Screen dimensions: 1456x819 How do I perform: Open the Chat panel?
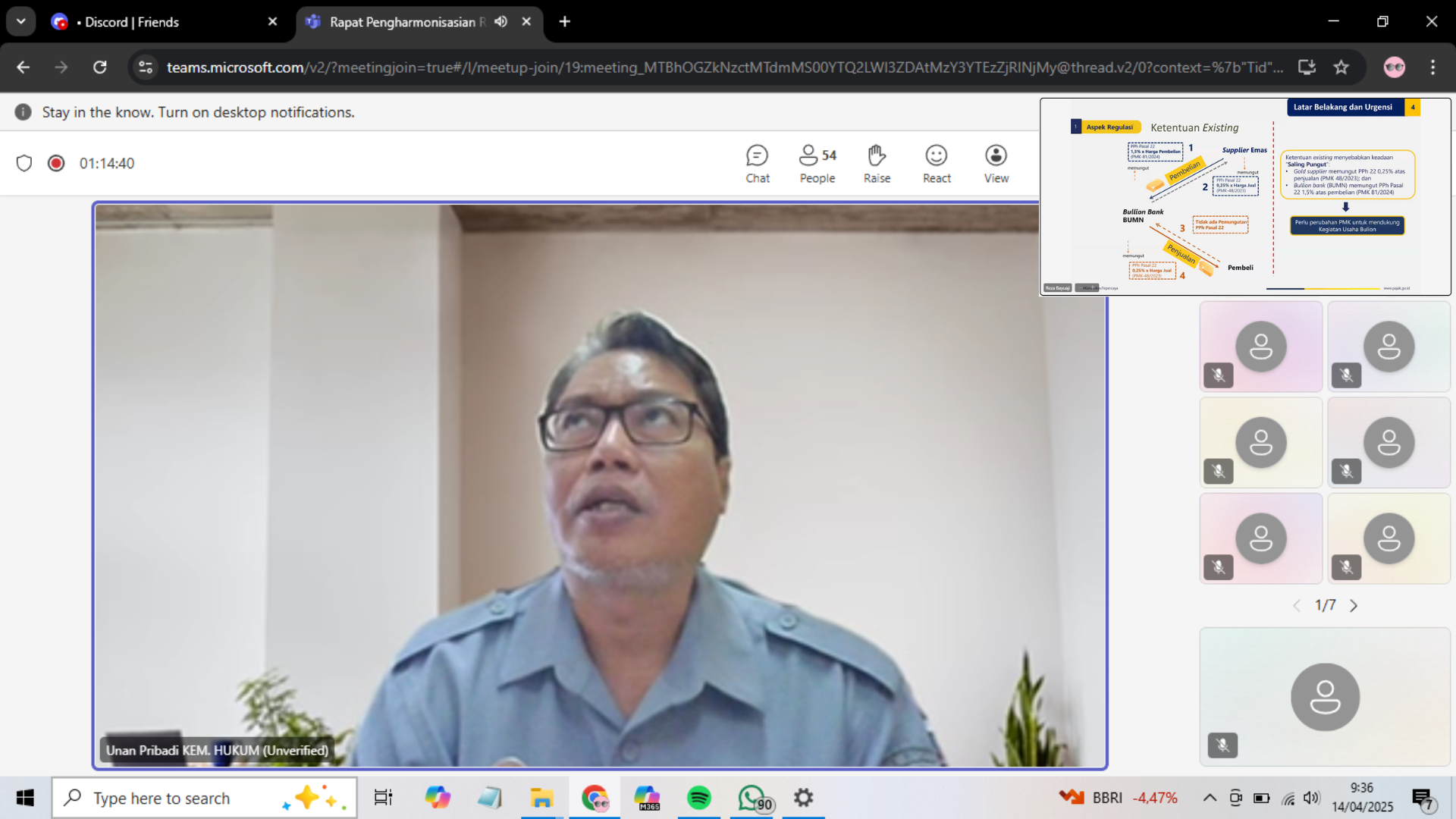click(757, 164)
